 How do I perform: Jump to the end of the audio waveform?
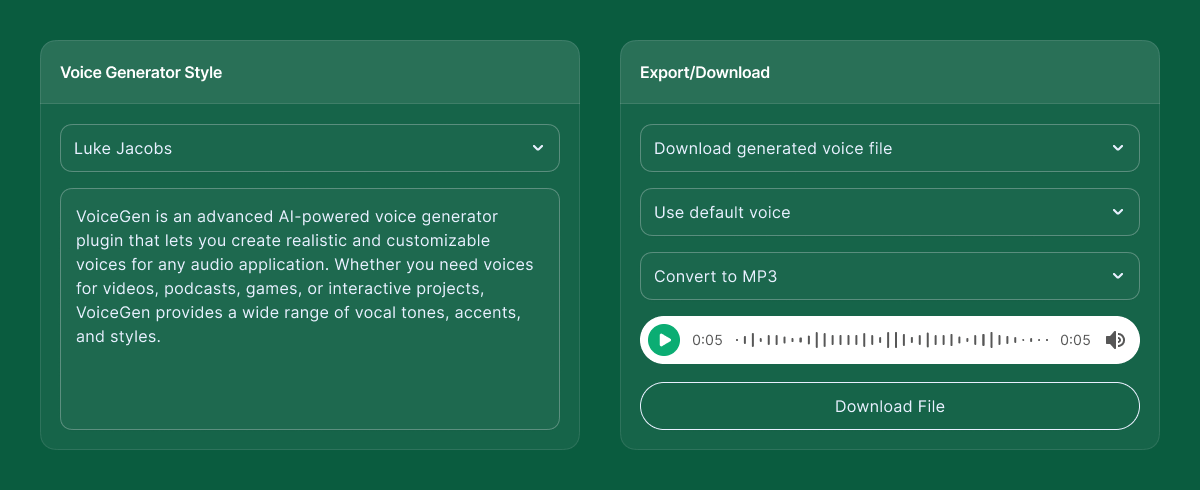tap(1047, 340)
